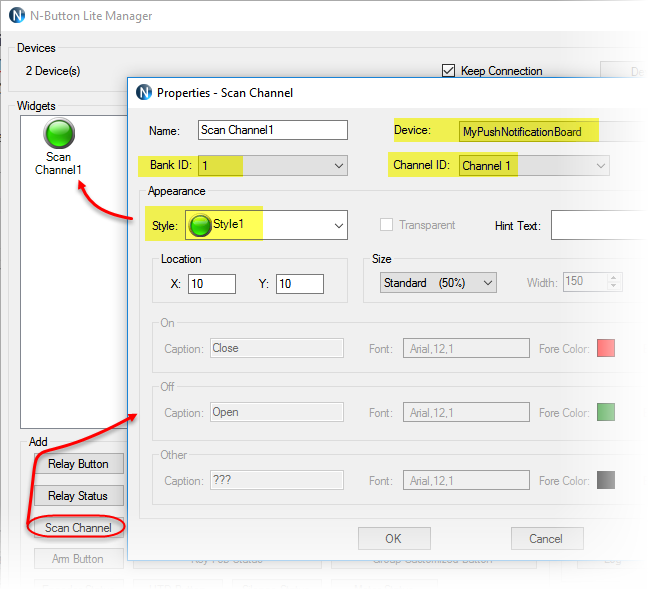
Task: Expand the Style dropdown list
Action: click(338, 226)
